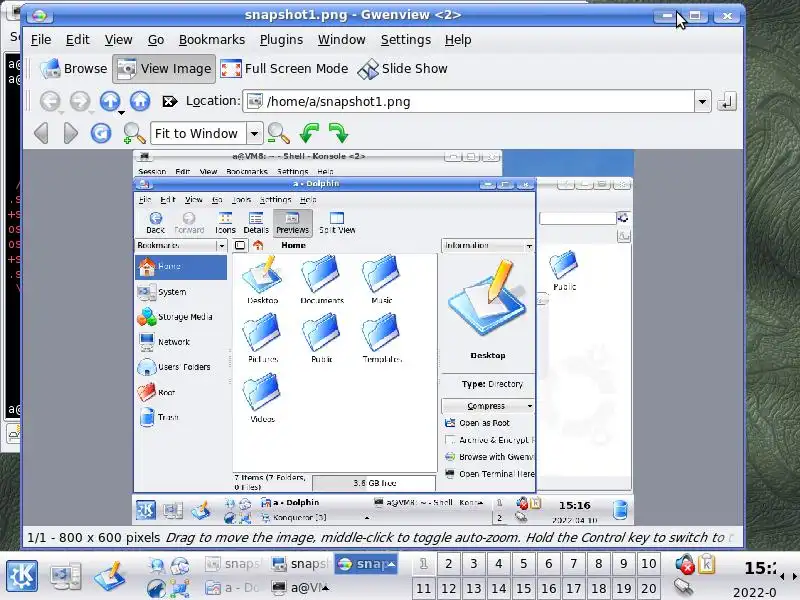
Task: Open Gwenview window menu icon in title bar
Action: point(39,16)
